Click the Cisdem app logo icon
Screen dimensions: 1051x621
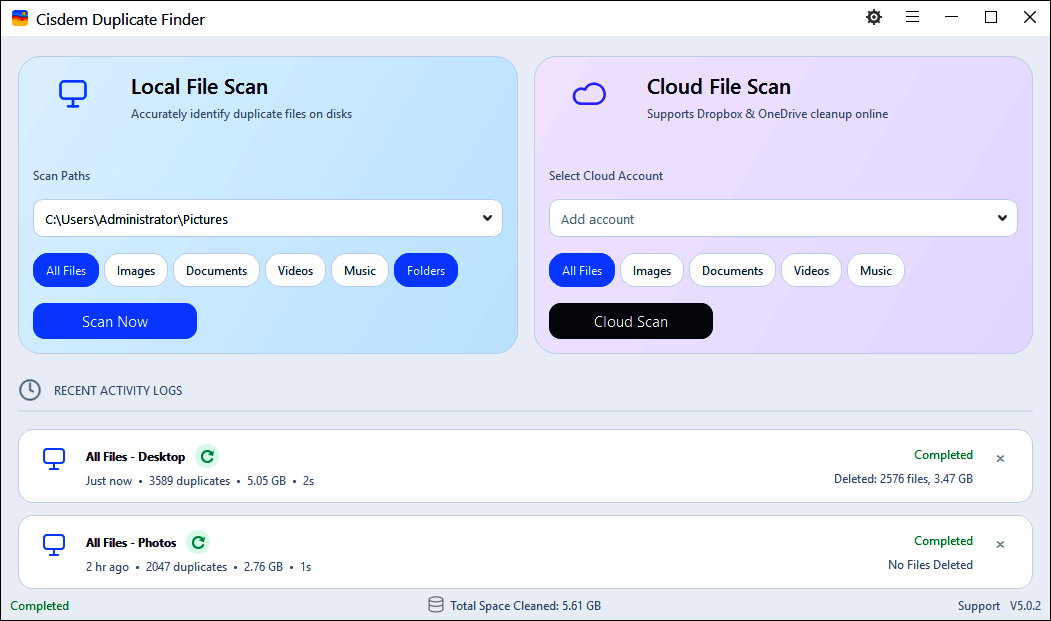tap(19, 19)
